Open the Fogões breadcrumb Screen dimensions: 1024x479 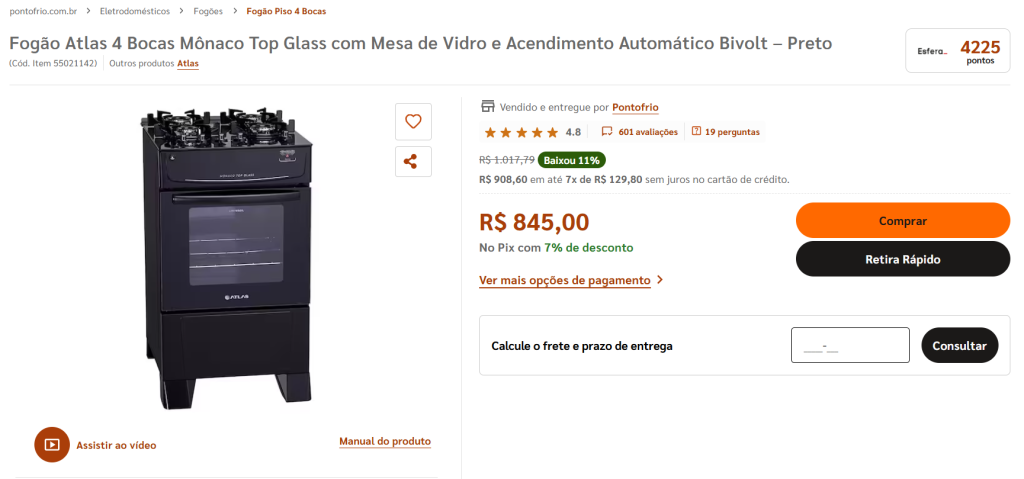pyautogui.click(x=208, y=11)
